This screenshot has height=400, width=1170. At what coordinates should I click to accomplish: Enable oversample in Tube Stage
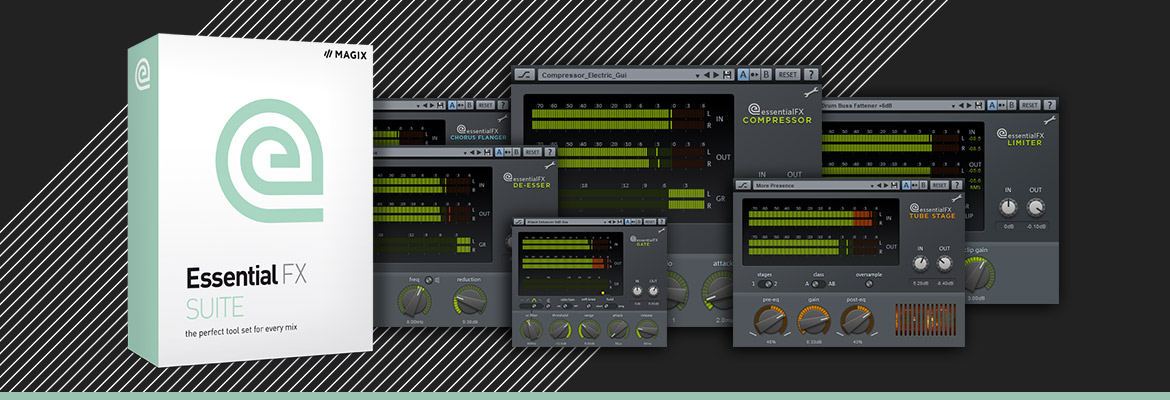(869, 284)
